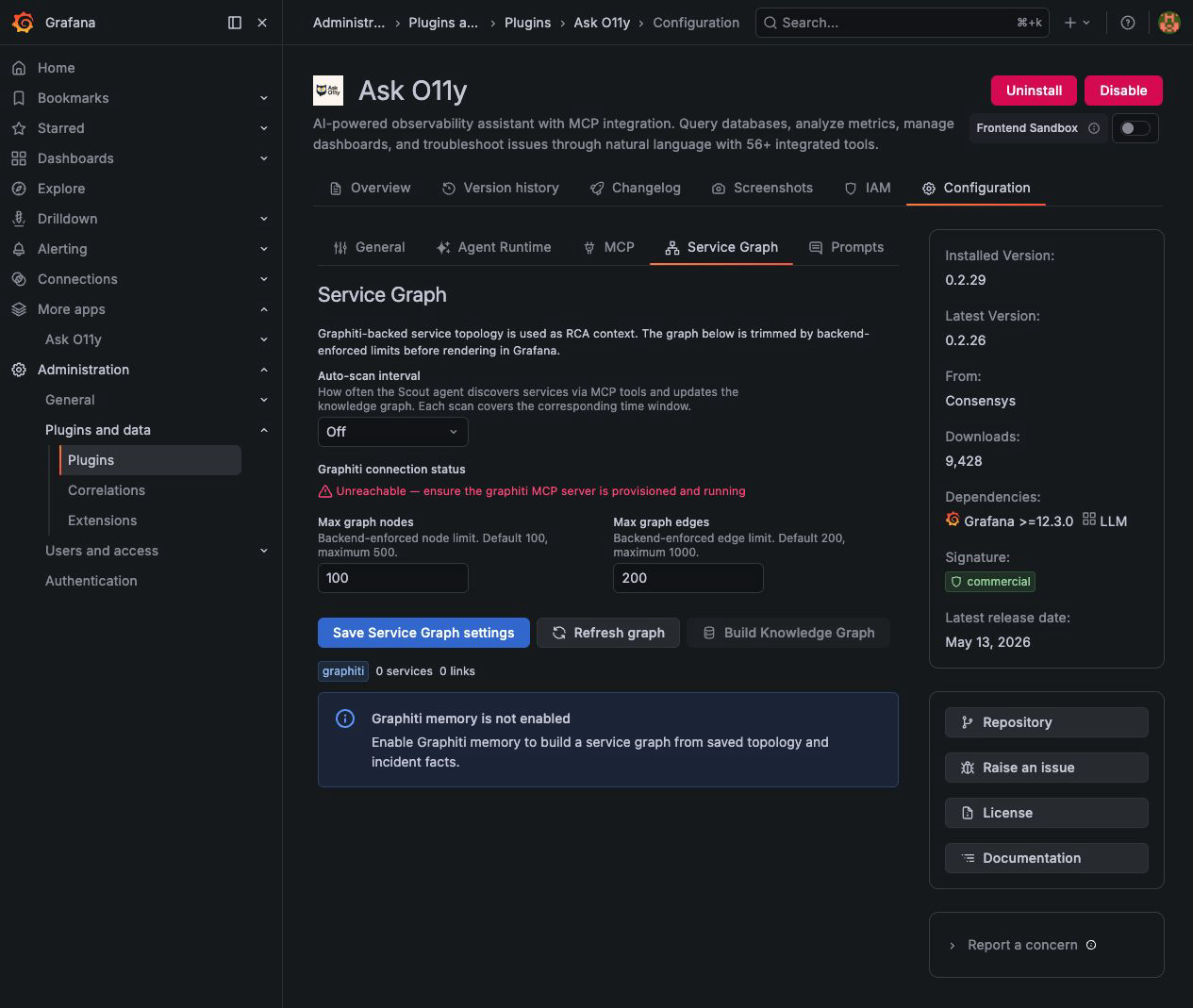The width and height of the screenshot is (1193, 1008).
Task: Open the Agent Runtime sub-tab
Action: tap(494, 247)
